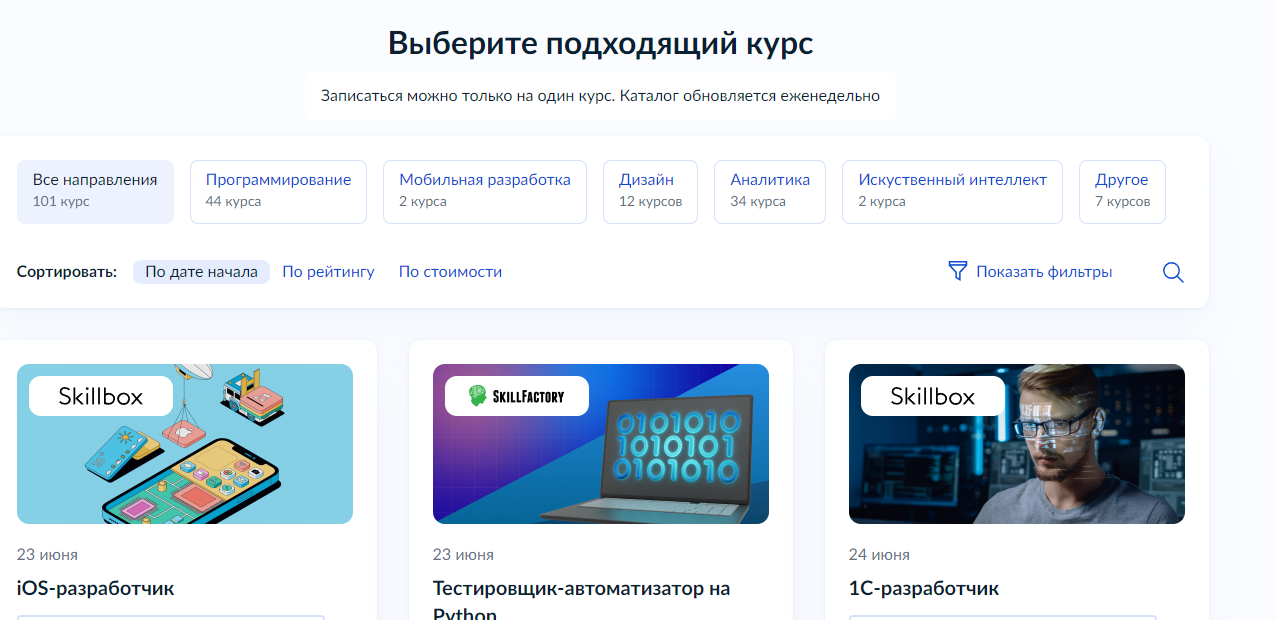This screenshot has width=1277, height=620.
Task: Open the iOS-разработчик course
Action: [93, 588]
